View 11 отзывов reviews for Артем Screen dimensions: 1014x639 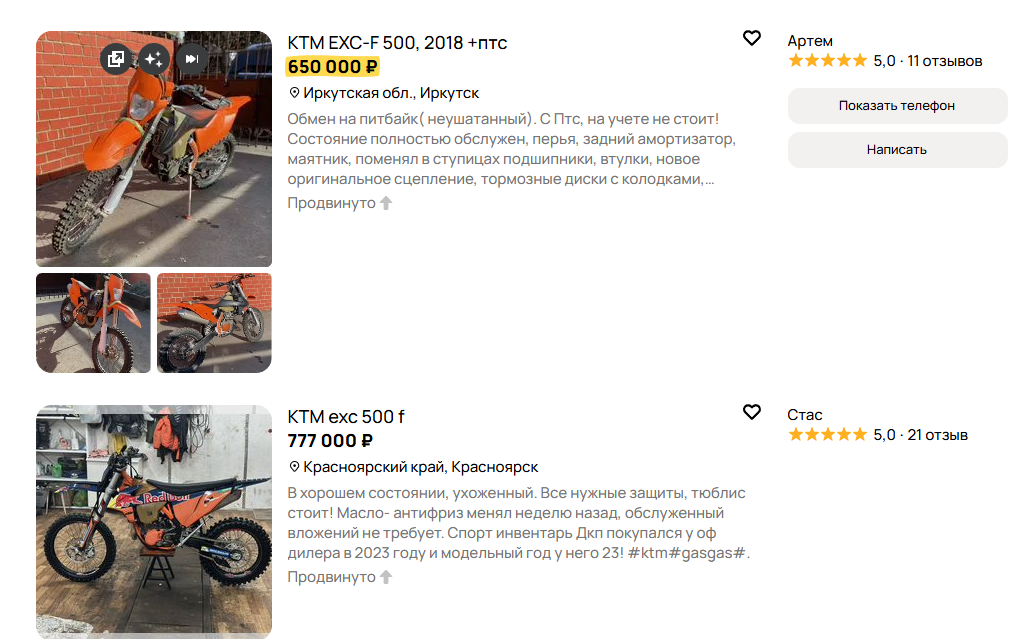coord(945,61)
